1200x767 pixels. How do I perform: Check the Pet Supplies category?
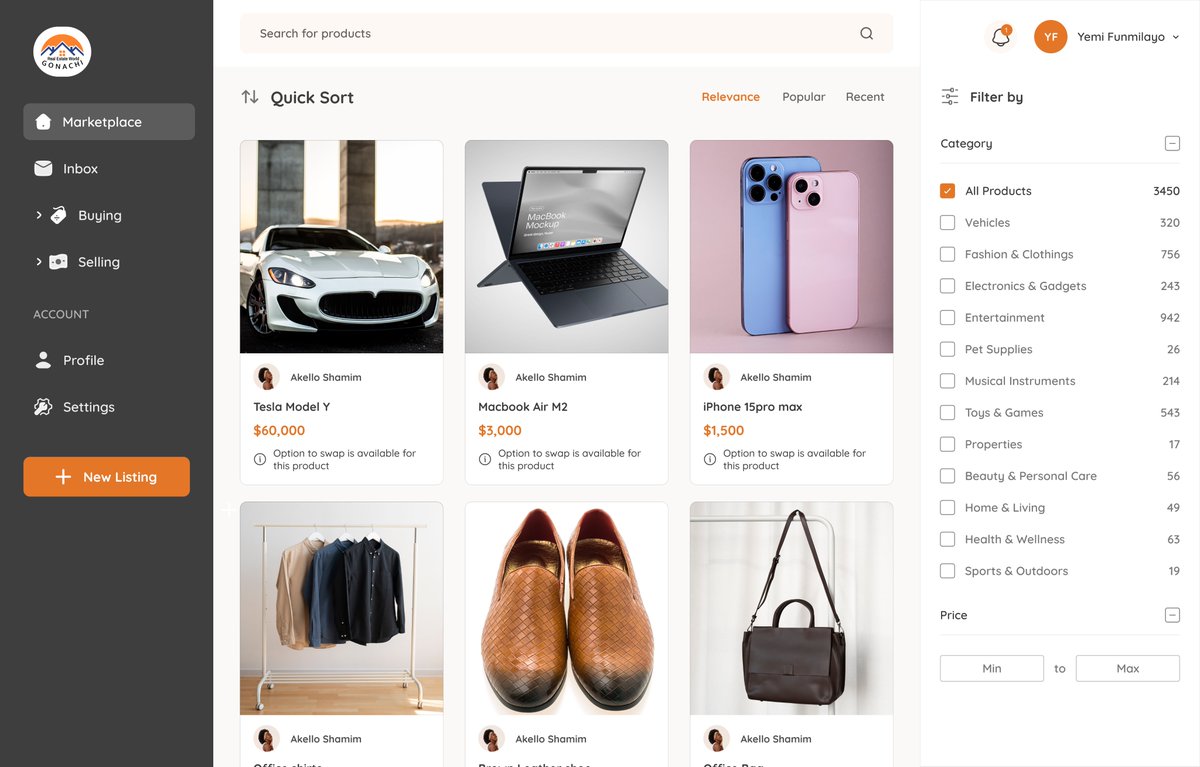948,349
